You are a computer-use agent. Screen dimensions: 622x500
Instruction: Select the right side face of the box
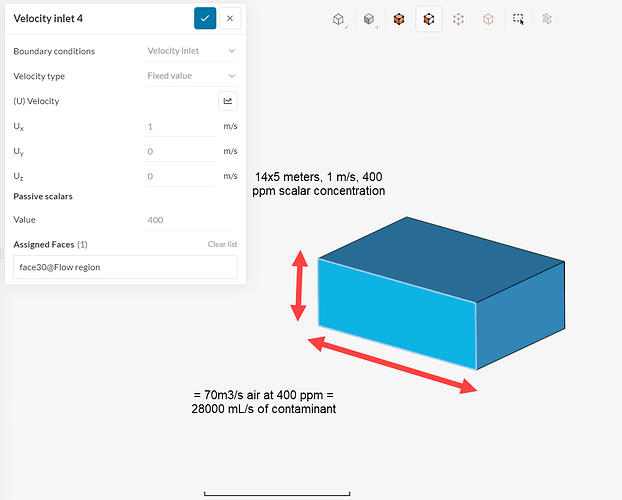point(520,315)
